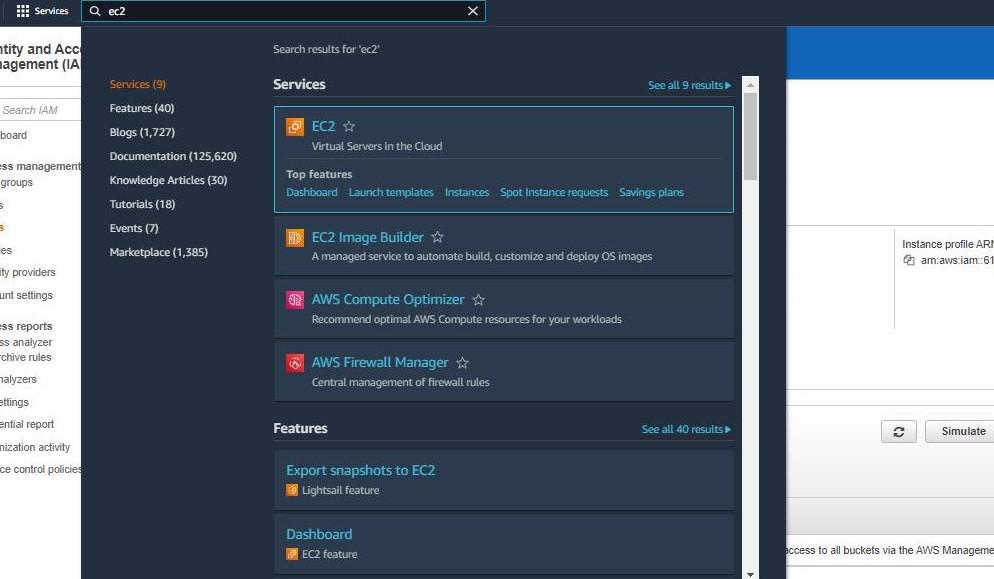994x579 pixels.
Task: Favorite AWS Compute Optimizer star
Action: 479,299
